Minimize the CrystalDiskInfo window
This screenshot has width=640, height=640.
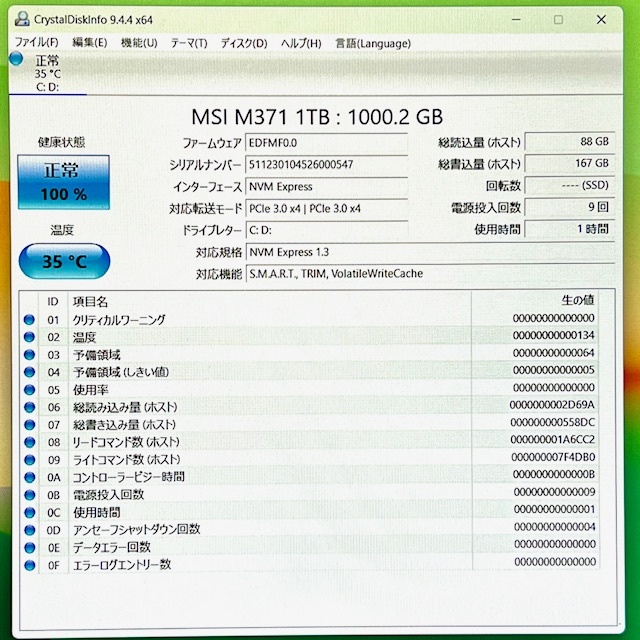(x=516, y=19)
